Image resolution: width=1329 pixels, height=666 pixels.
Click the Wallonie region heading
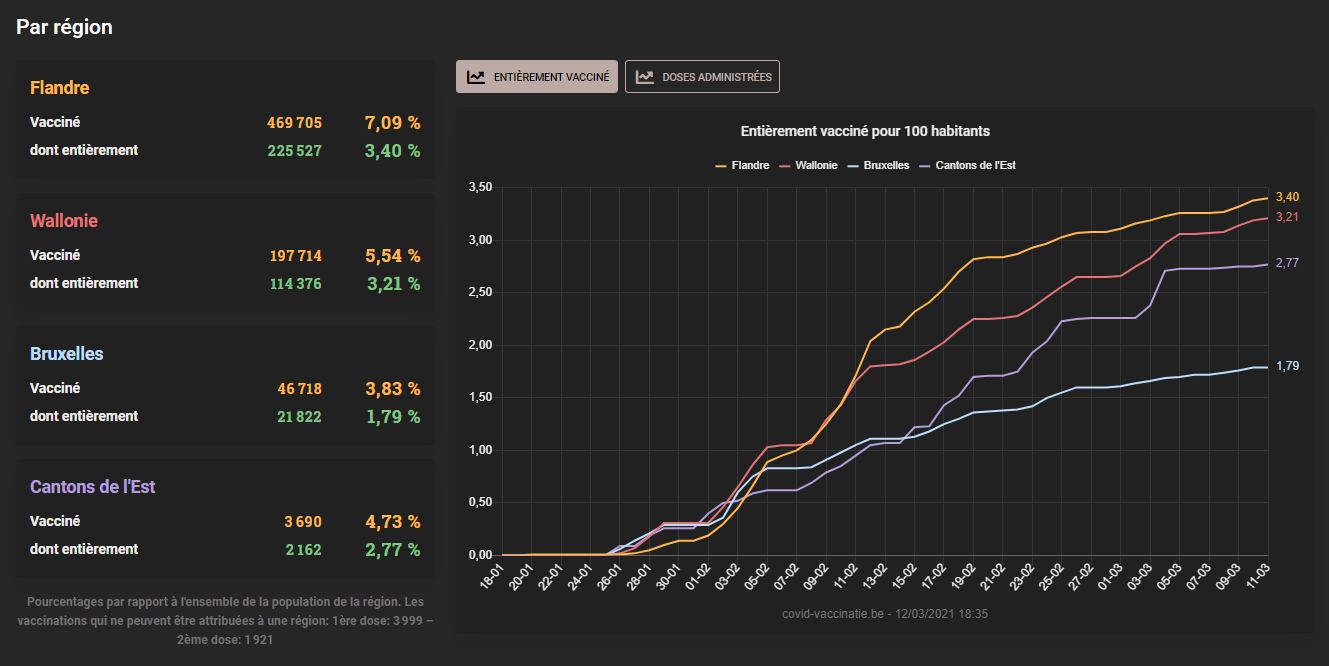point(64,221)
